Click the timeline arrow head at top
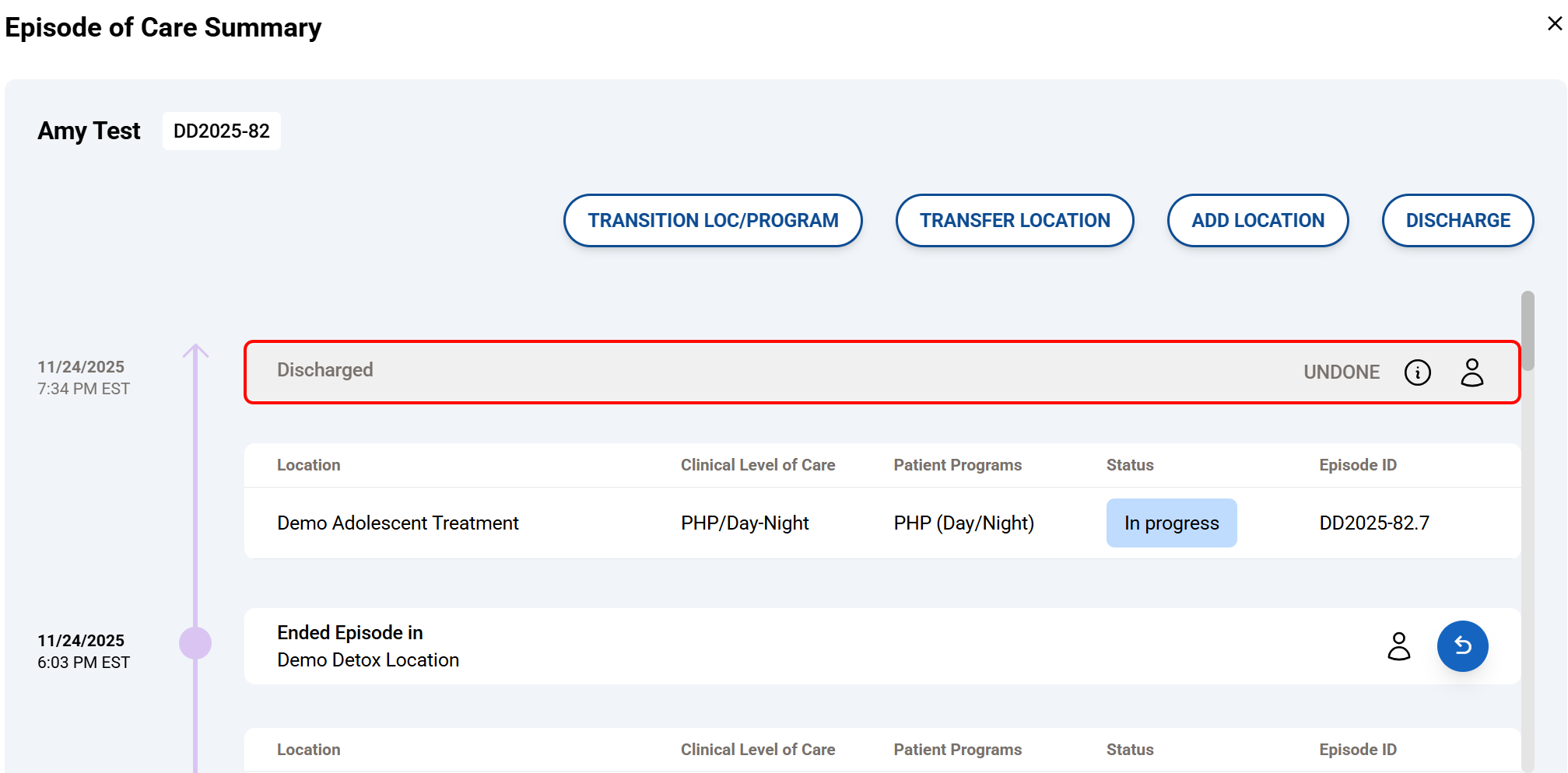Viewport: 1568px width, 773px height. tap(195, 351)
